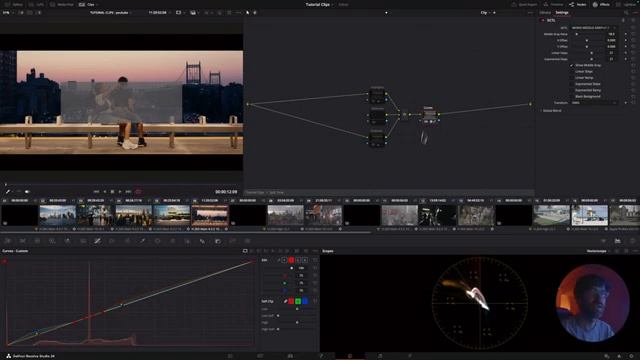Search the effects inspector

point(626,13)
